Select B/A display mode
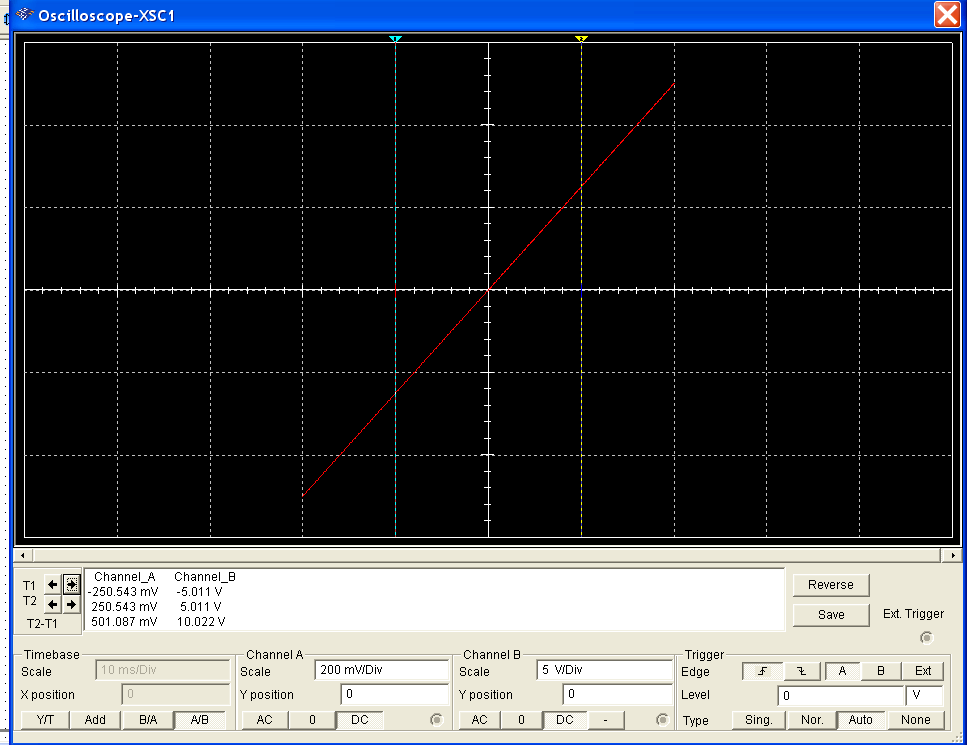967x745 pixels. 148,720
